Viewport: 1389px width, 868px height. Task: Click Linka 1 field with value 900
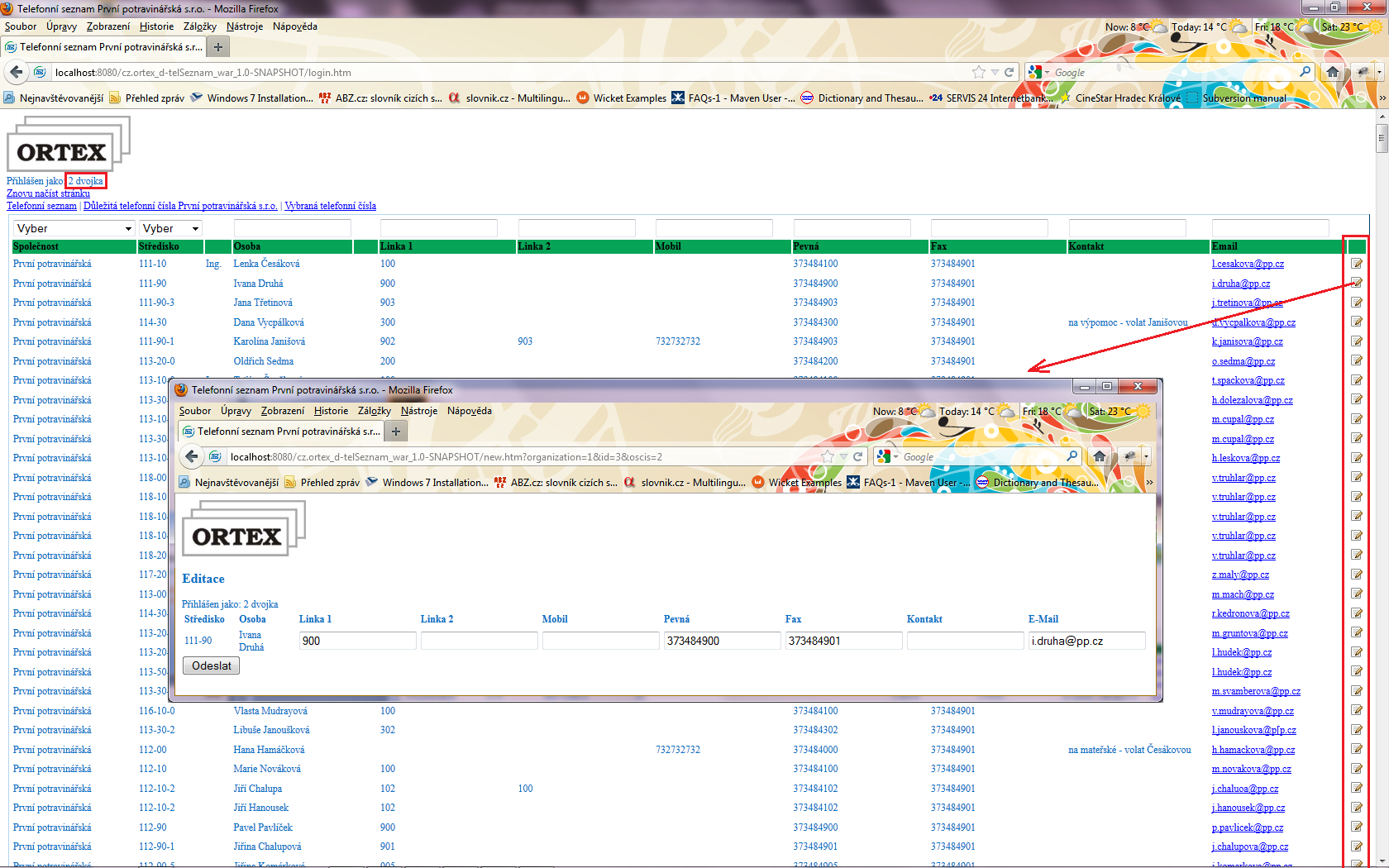(x=358, y=641)
